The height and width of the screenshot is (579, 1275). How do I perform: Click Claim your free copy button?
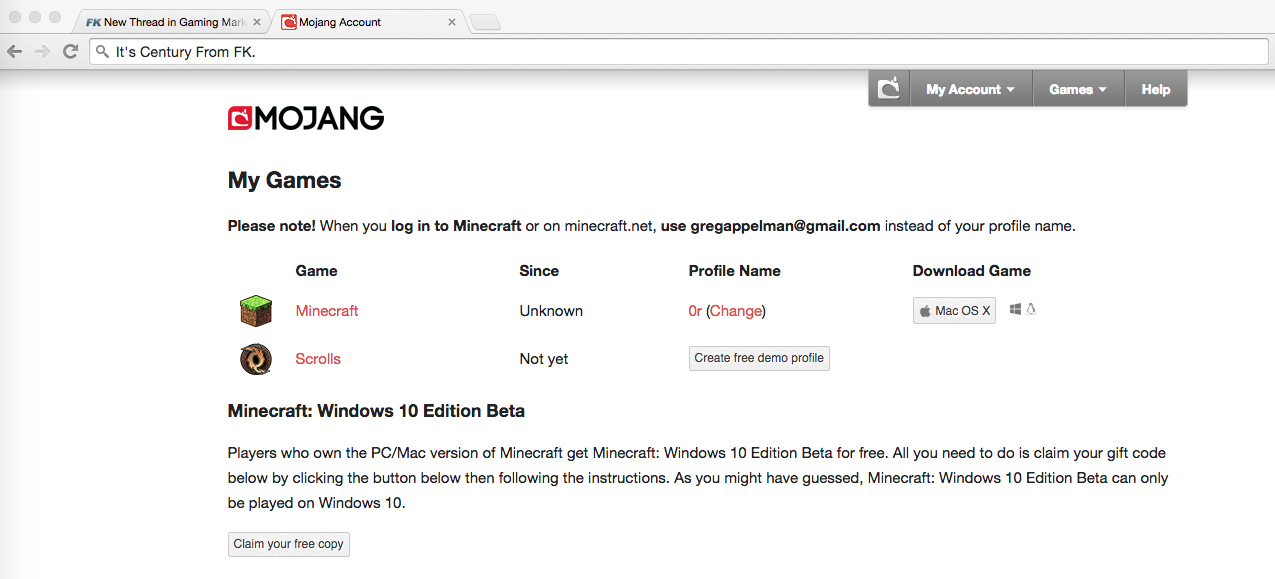point(289,544)
